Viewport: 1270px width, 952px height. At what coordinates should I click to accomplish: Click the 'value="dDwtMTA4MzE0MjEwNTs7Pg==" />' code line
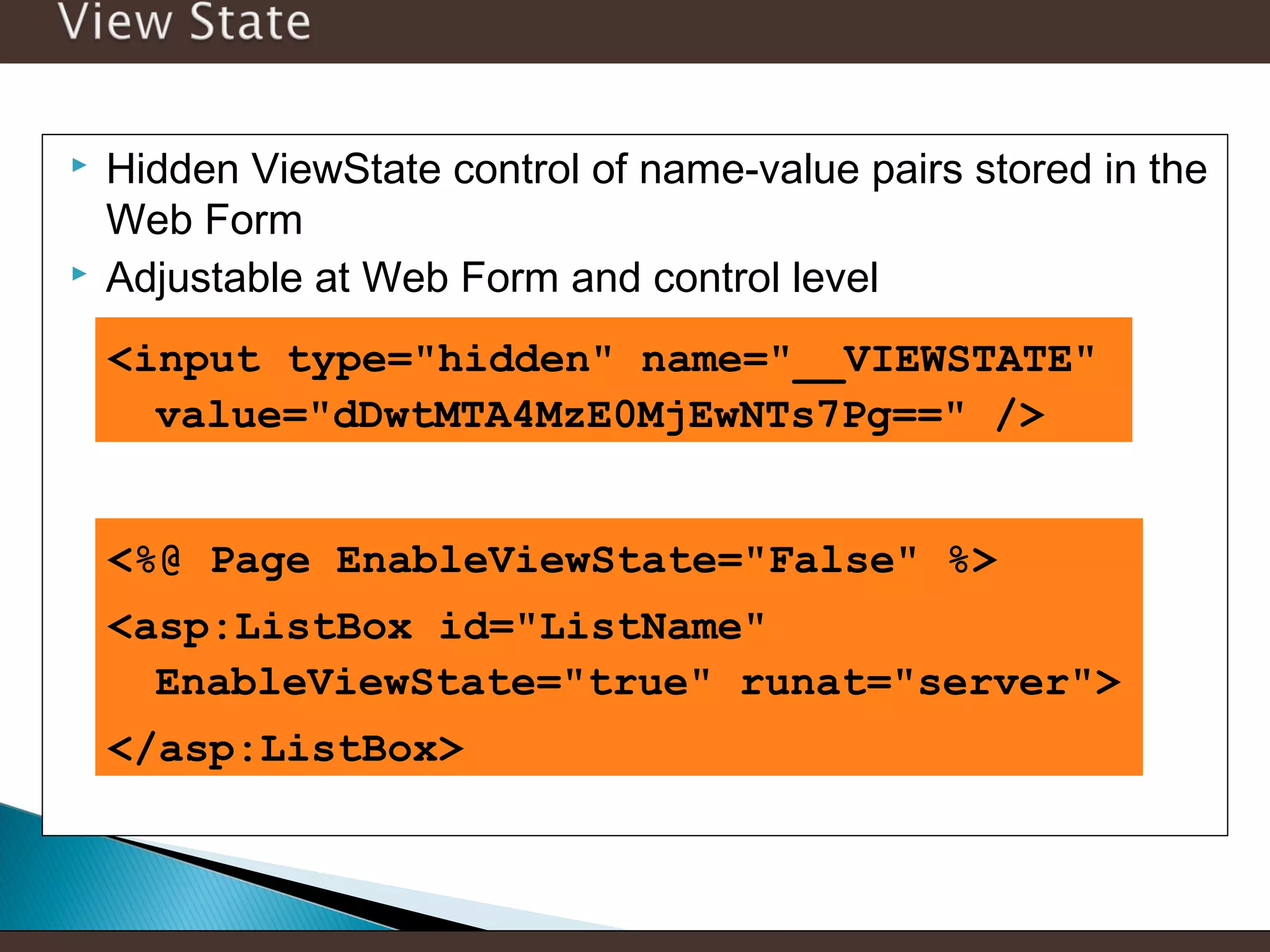tap(600, 416)
